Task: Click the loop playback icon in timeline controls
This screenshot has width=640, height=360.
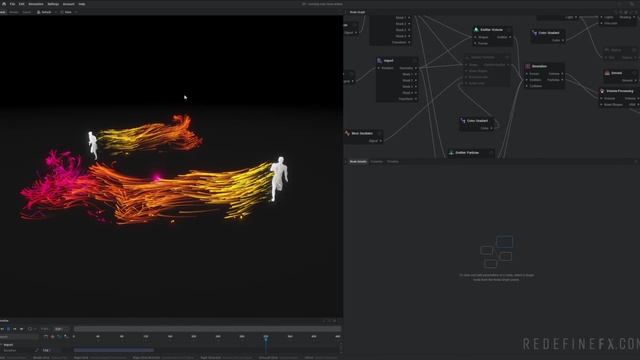Action: (30, 329)
